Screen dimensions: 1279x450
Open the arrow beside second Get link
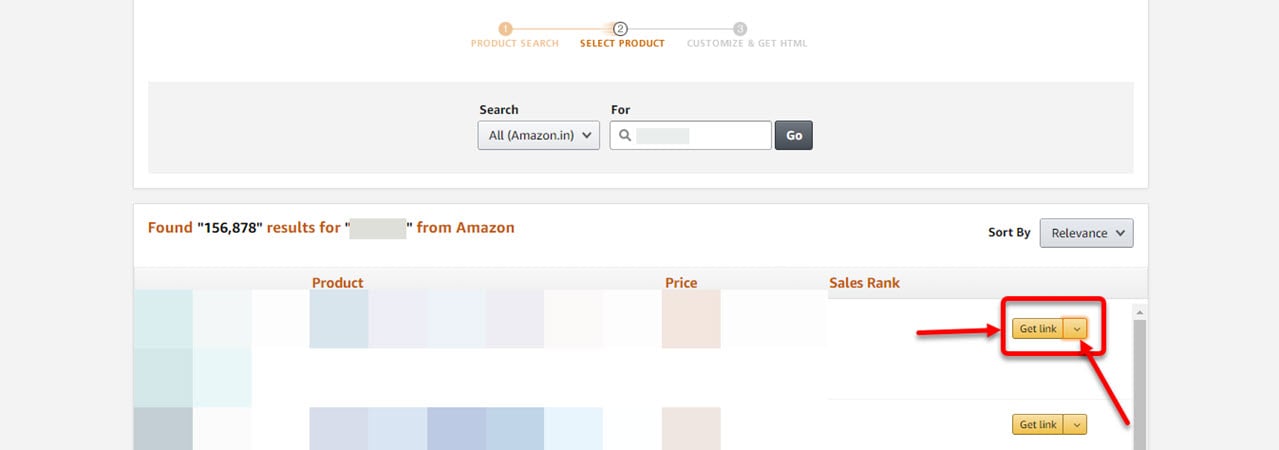point(1076,425)
